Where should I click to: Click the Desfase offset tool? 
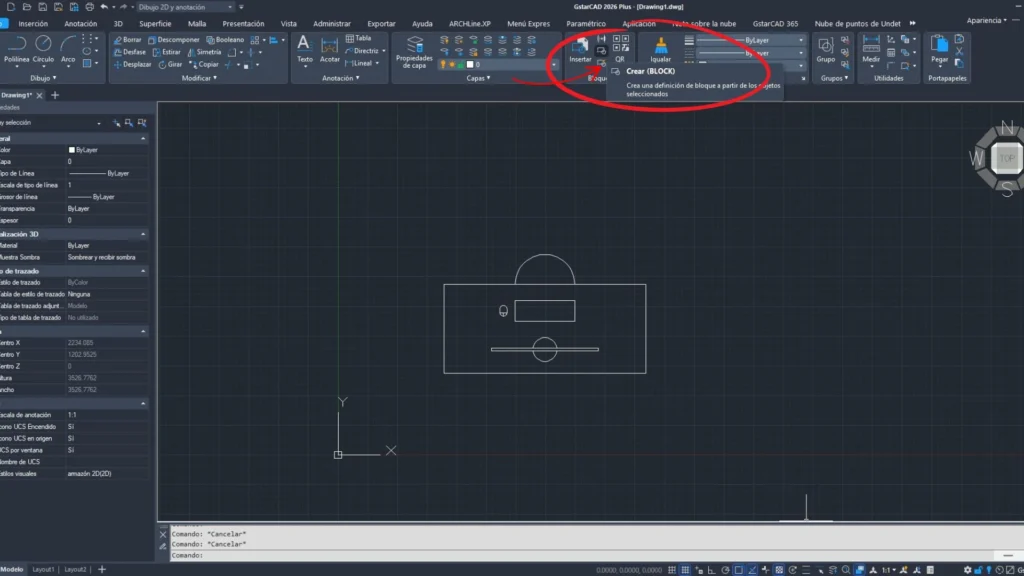(x=129, y=52)
